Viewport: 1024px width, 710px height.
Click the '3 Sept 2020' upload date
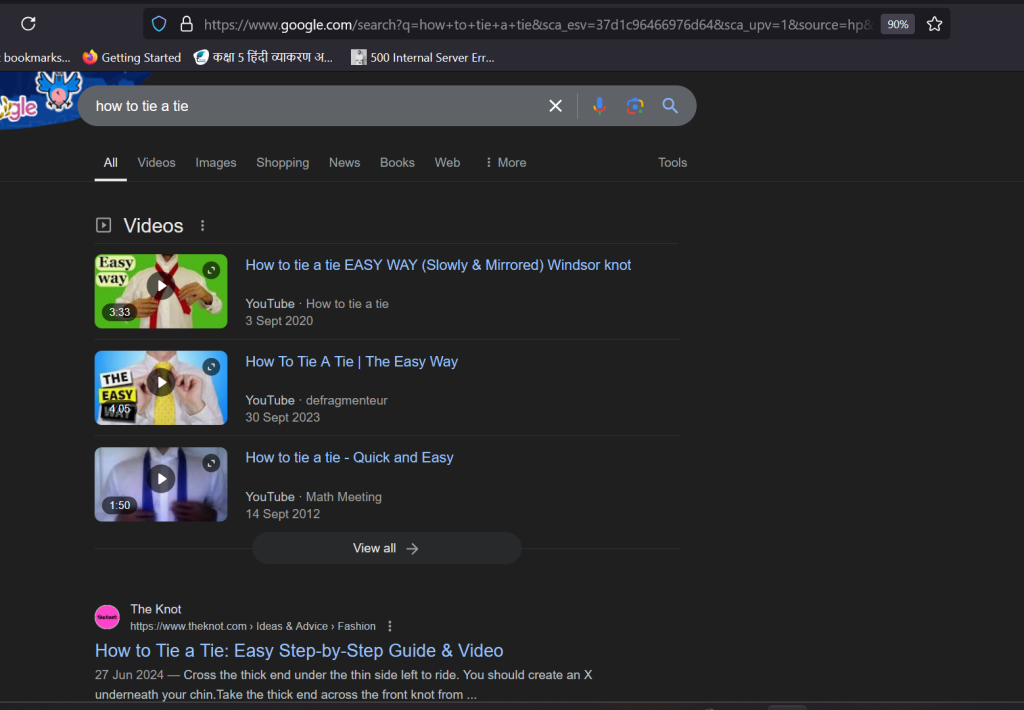point(279,321)
